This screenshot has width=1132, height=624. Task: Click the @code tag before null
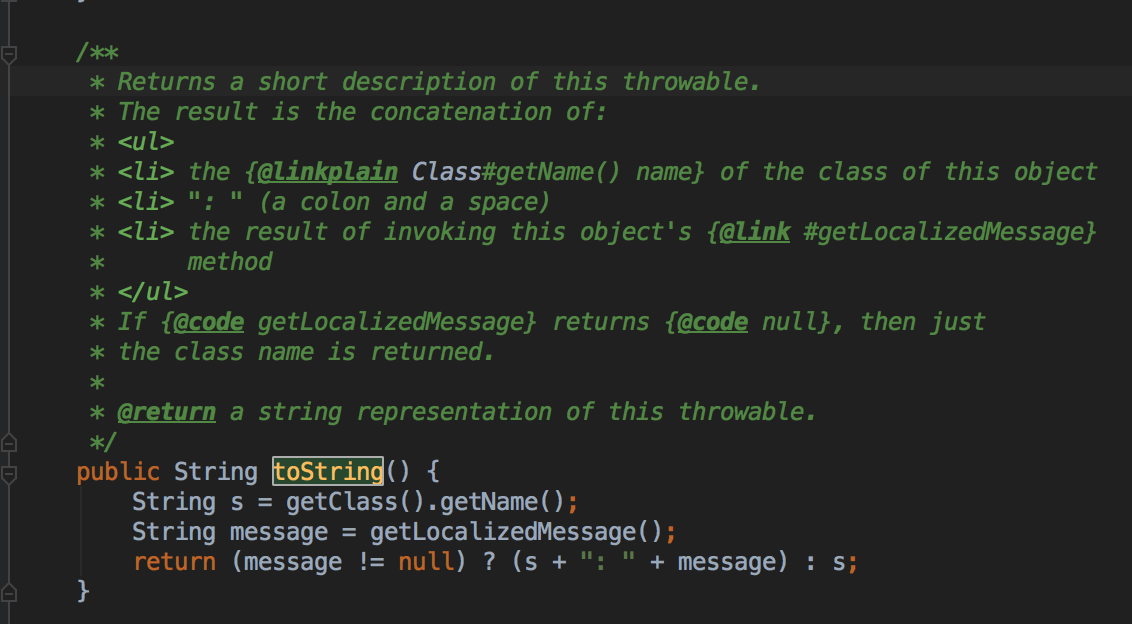coord(712,322)
